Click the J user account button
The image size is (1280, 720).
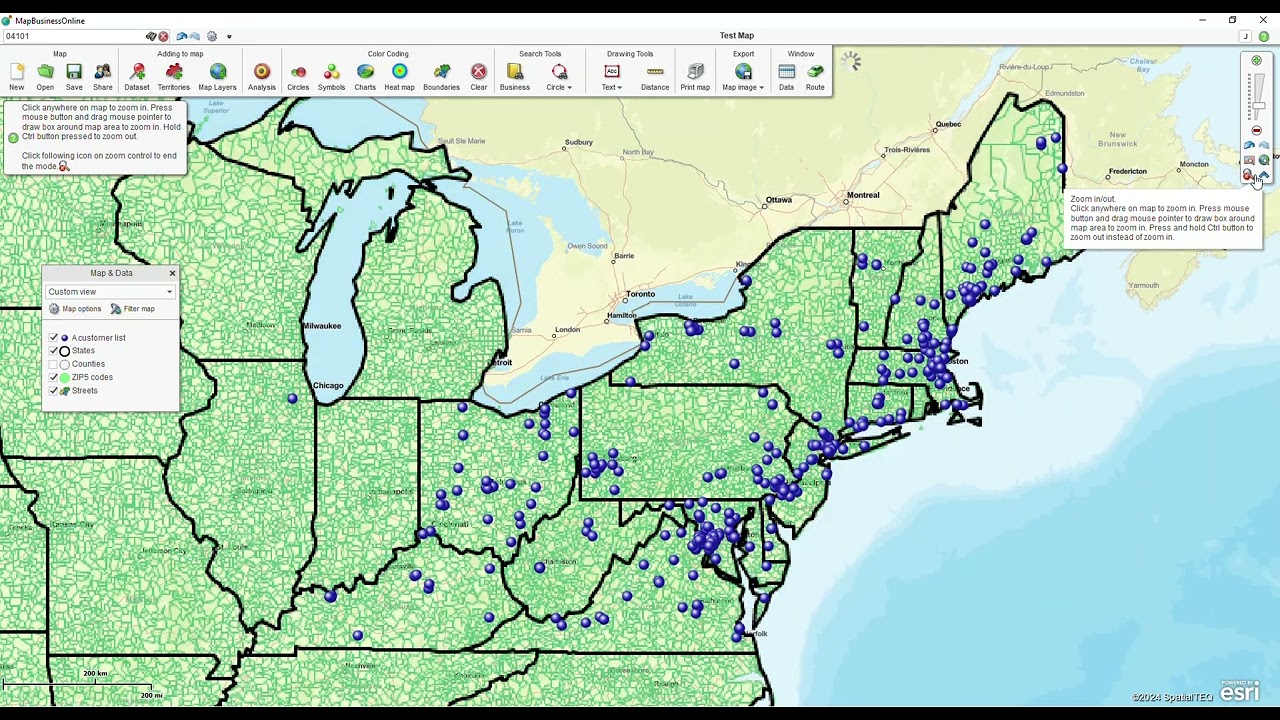tap(1246, 37)
